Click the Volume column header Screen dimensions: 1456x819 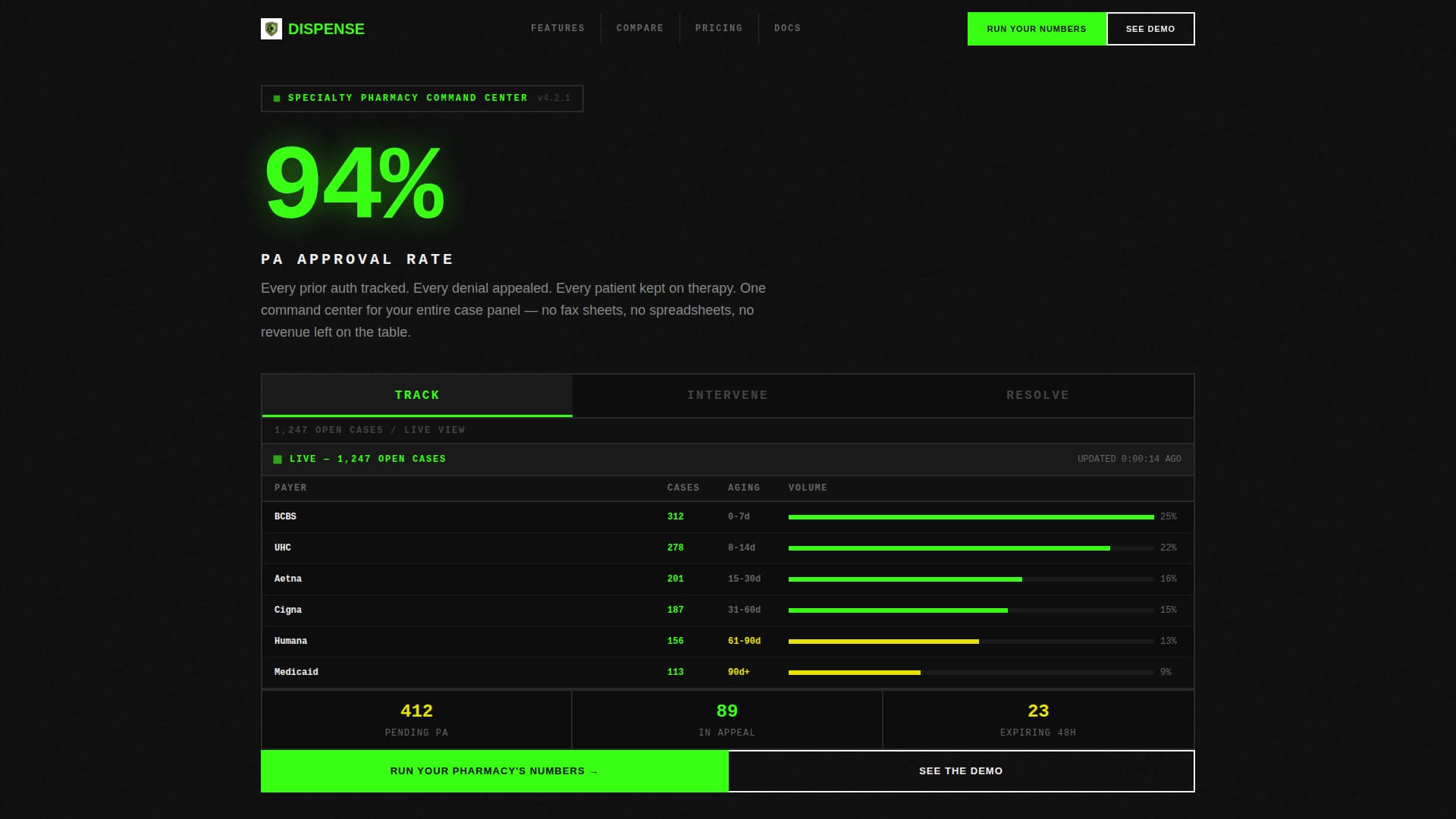coord(808,488)
